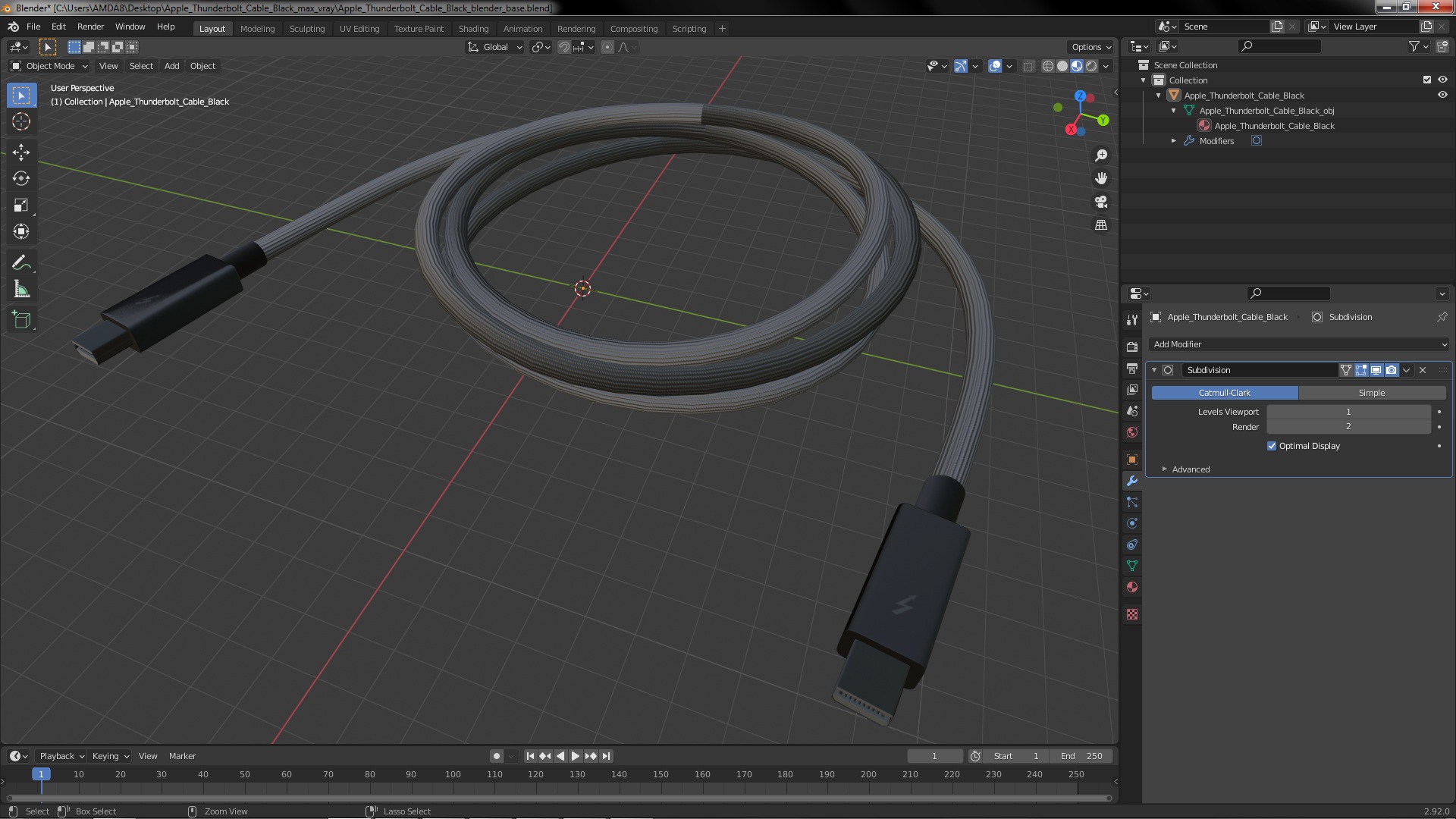Click the Zoom viewport magnifier icon
Viewport: 1456px width, 819px height.
click(1101, 155)
